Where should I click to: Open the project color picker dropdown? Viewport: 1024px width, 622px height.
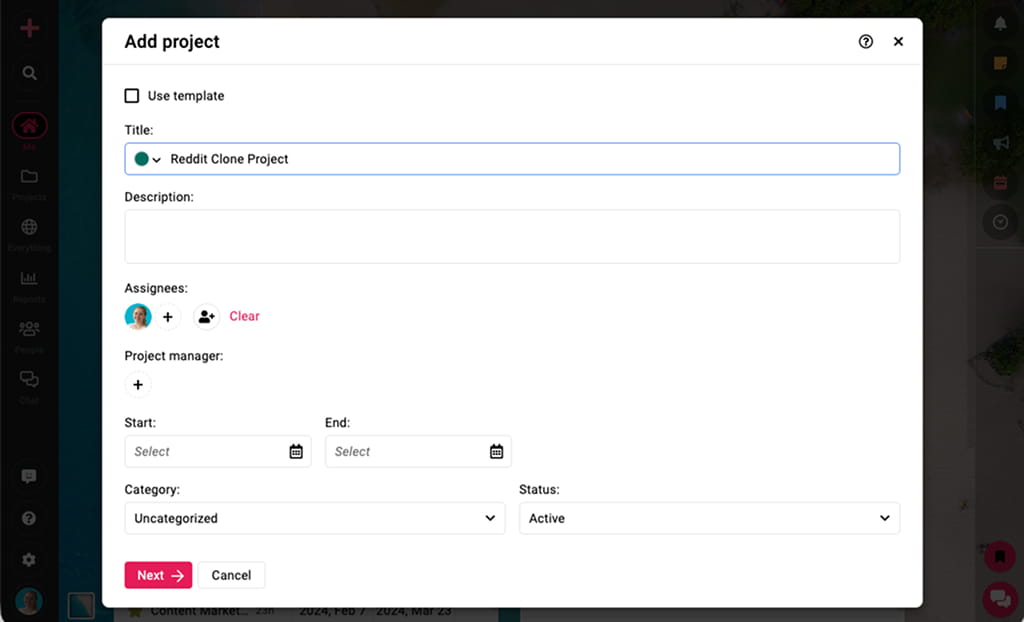148,159
